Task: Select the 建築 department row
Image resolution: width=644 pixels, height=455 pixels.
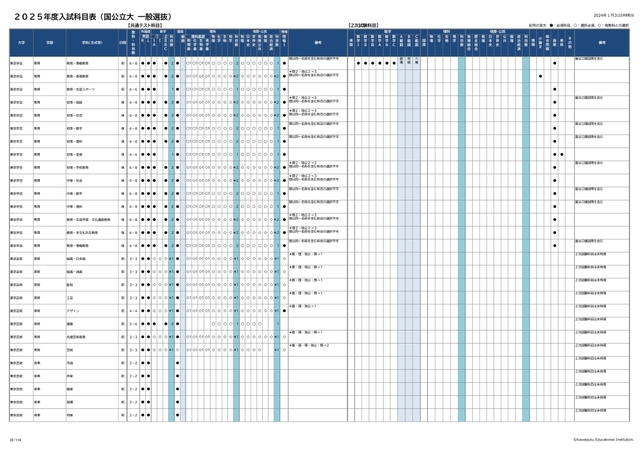Action: [x=70, y=323]
